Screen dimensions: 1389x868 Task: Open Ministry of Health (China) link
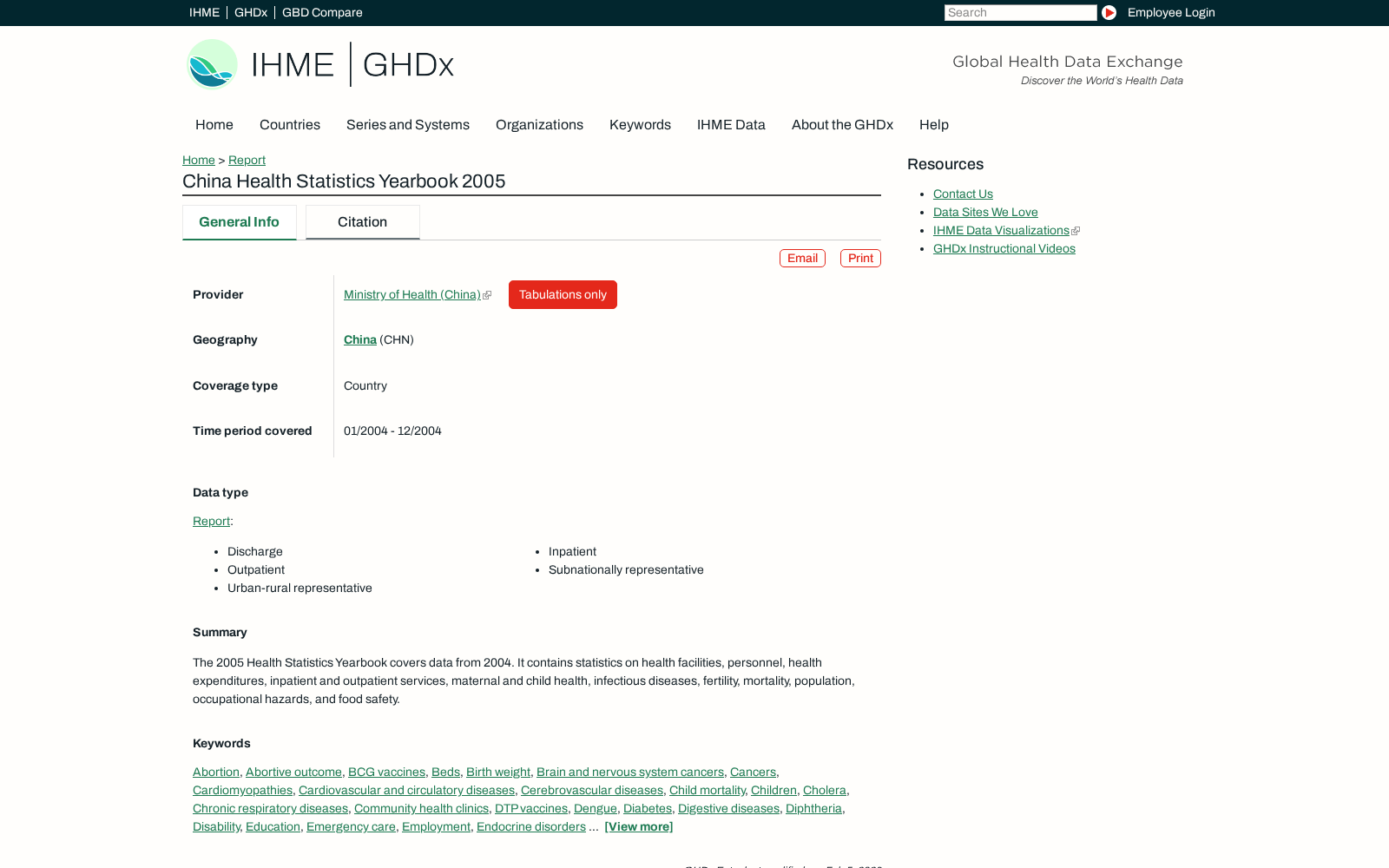[412, 294]
